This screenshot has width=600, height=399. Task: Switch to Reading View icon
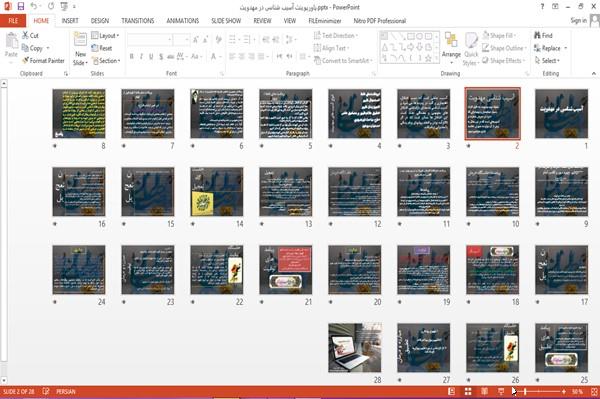pyautogui.click(x=484, y=391)
